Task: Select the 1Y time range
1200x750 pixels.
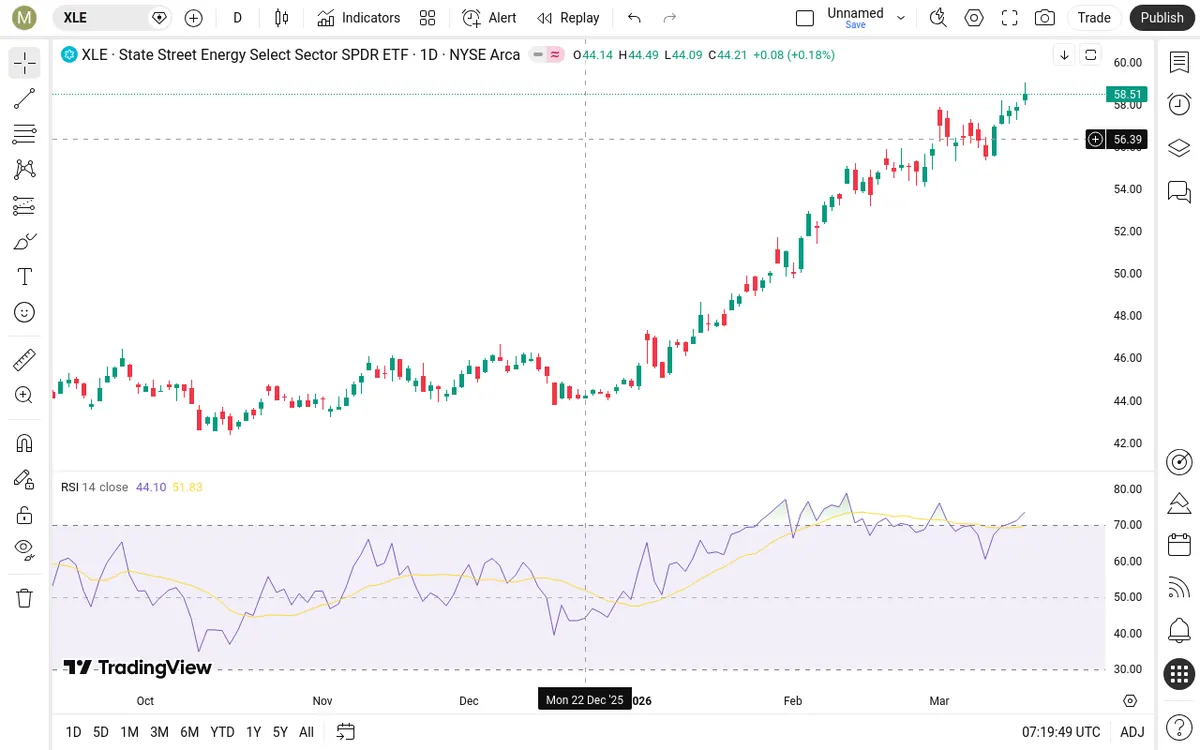Action: (253, 732)
